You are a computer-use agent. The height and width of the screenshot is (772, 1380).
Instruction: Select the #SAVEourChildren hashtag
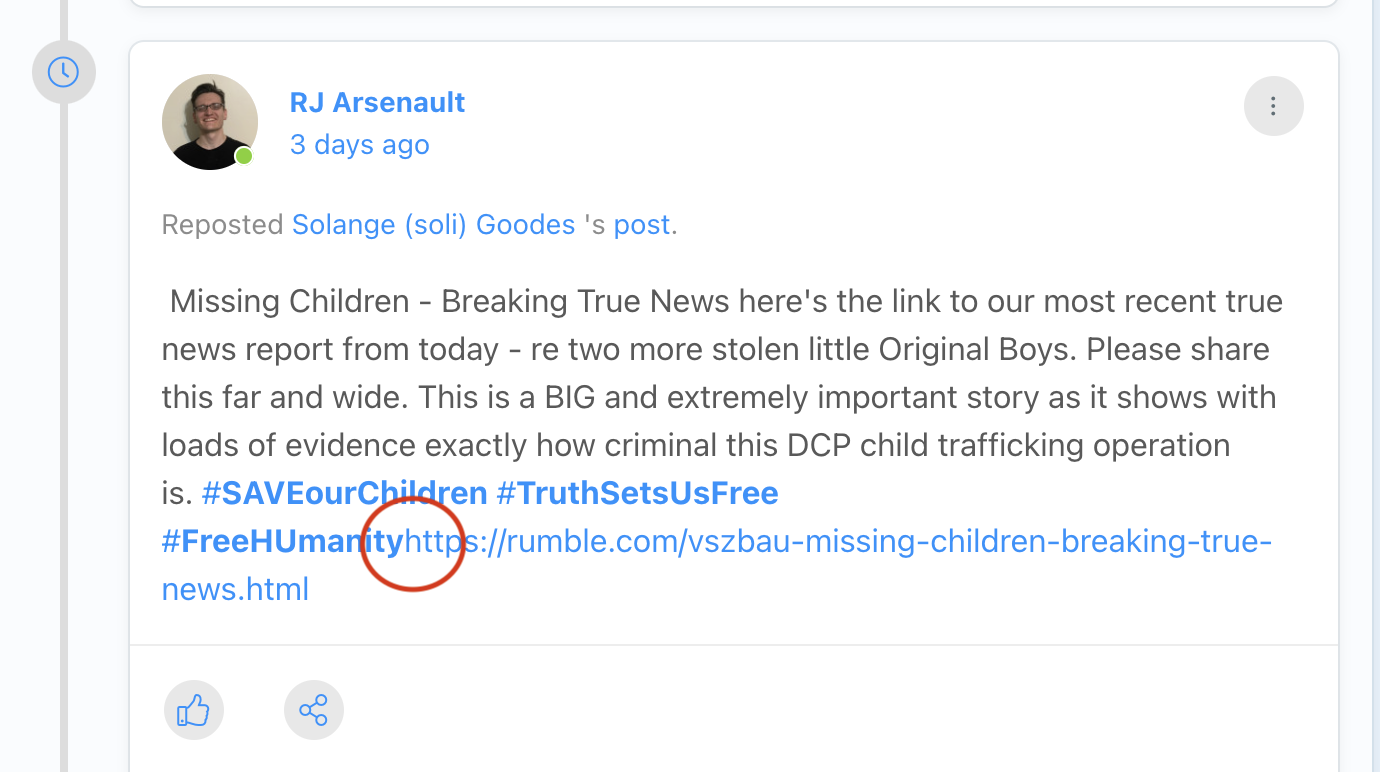344,493
